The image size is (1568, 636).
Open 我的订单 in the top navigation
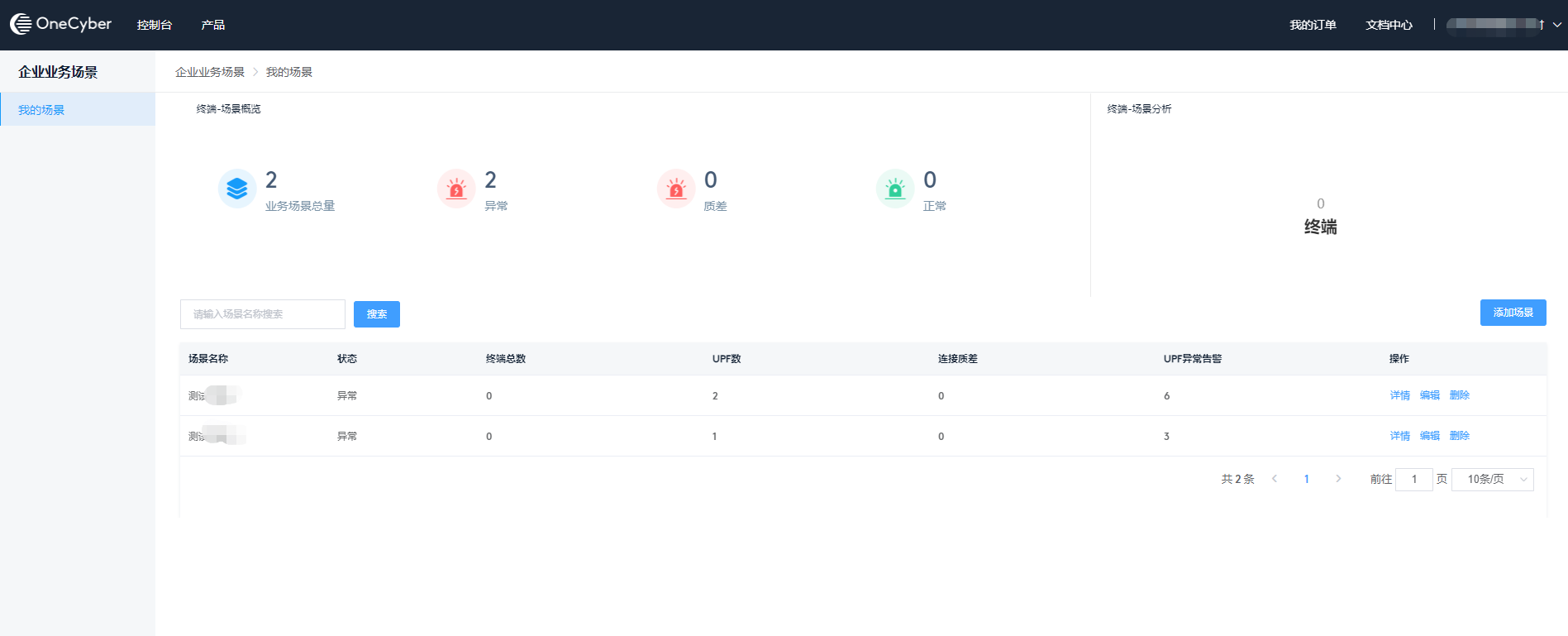(x=1313, y=25)
